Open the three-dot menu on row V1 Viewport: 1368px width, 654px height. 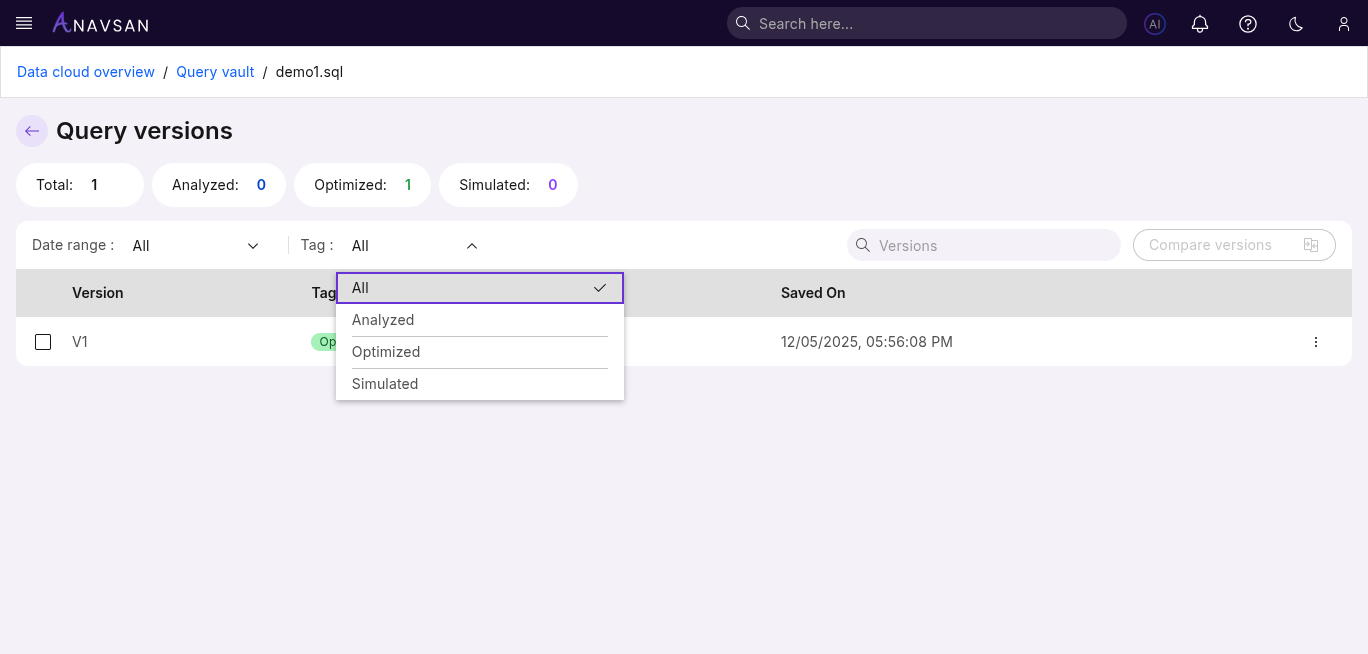[1316, 342]
